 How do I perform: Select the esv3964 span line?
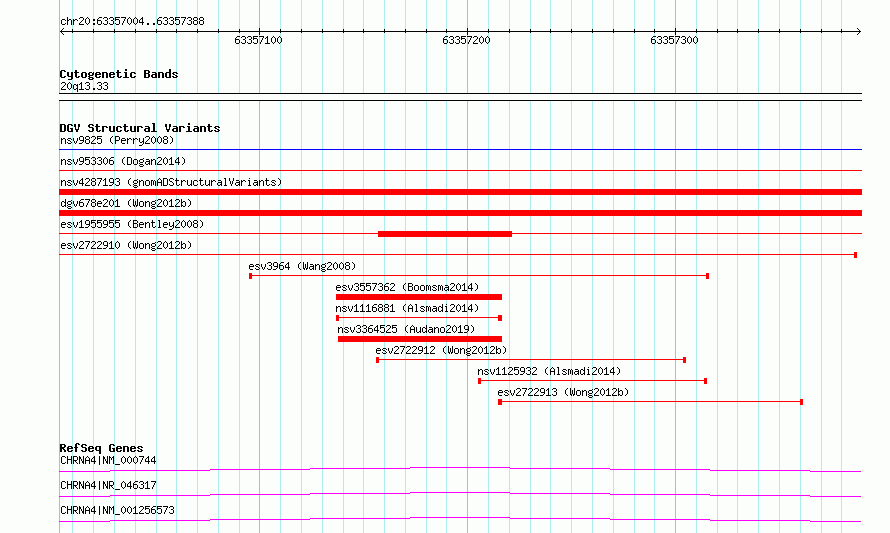pyautogui.click(x=479, y=276)
